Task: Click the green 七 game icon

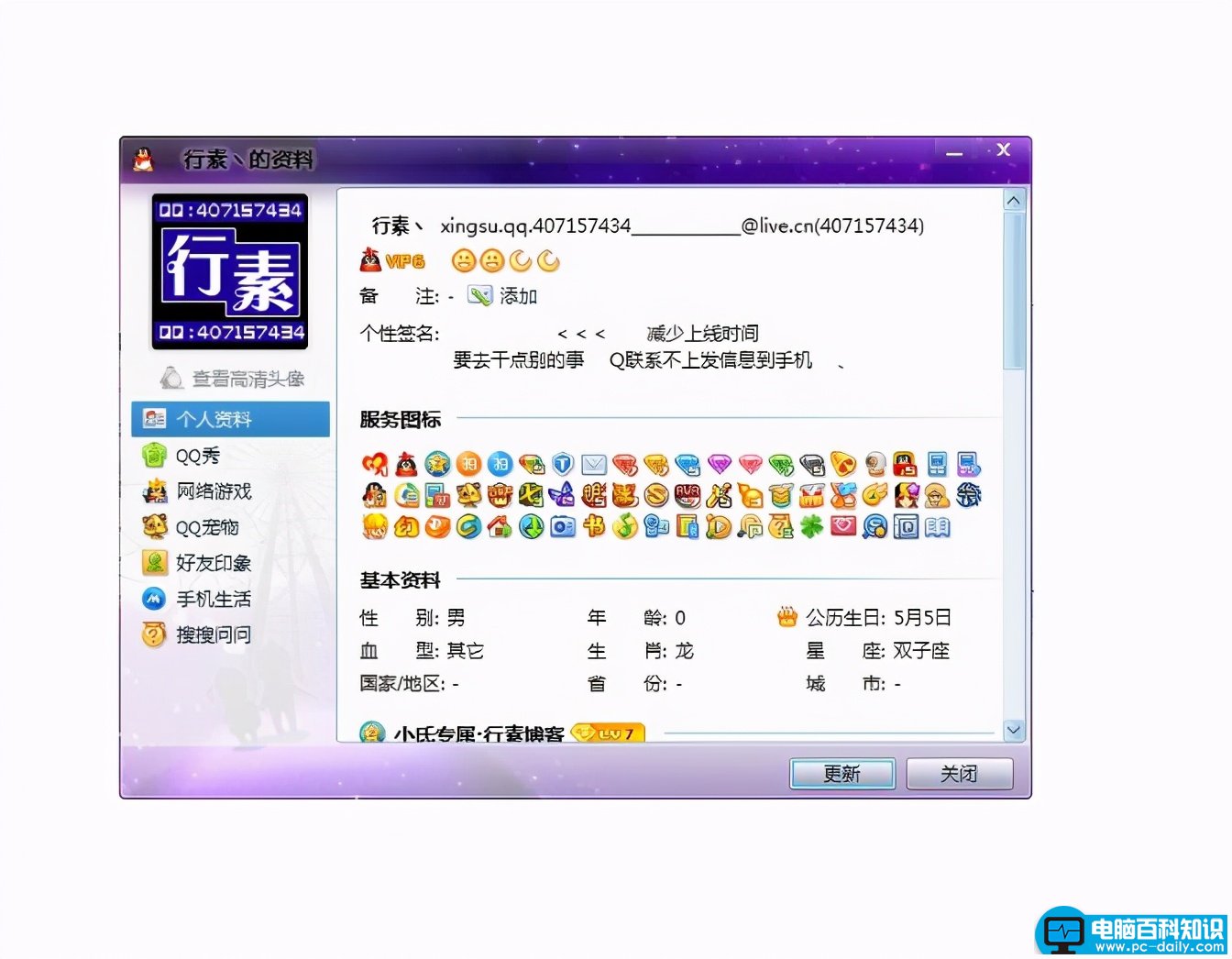Action: [x=531, y=496]
